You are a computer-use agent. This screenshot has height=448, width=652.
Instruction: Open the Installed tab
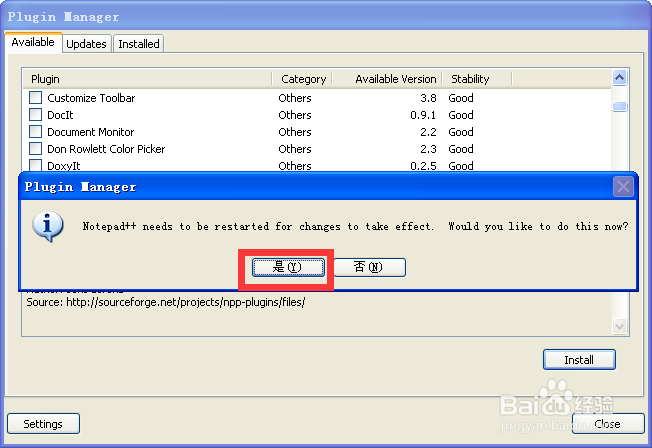pyautogui.click(x=139, y=44)
